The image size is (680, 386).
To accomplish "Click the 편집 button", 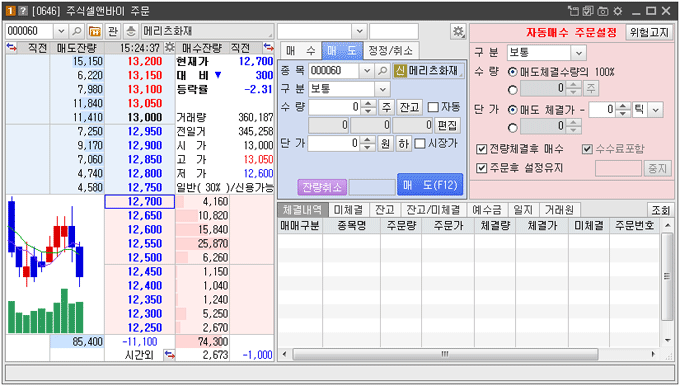I will (x=447, y=125).
